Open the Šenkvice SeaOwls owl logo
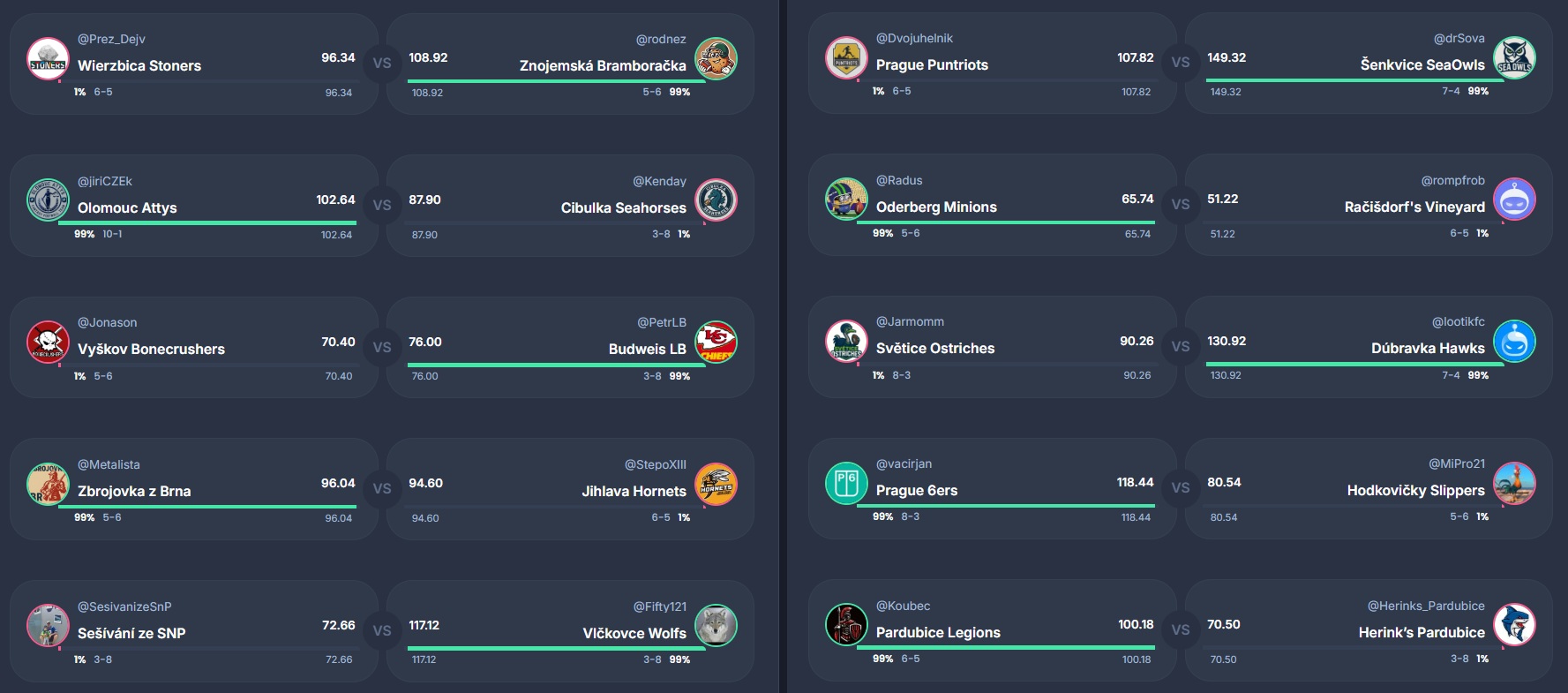Image resolution: width=1568 pixels, height=693 pixels. coord(1514,58)
